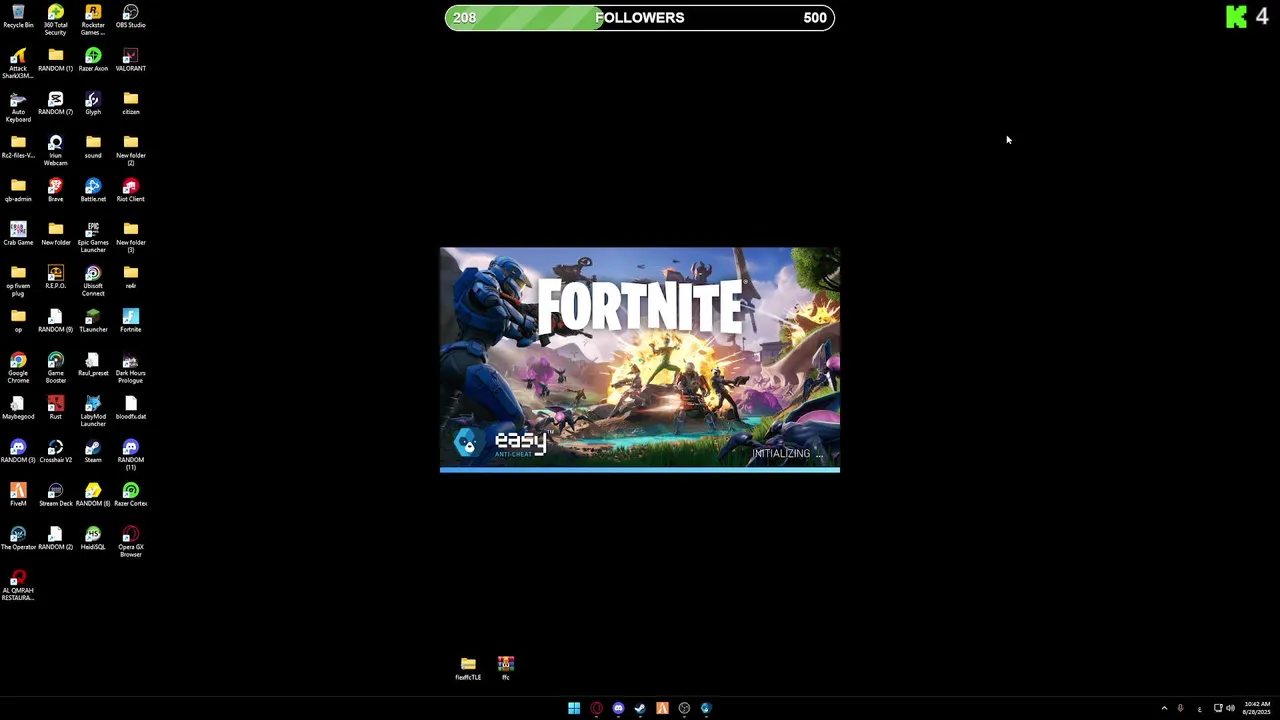Select the qb-admin folder
1280x720 pixels.
(x=18, y=190)
